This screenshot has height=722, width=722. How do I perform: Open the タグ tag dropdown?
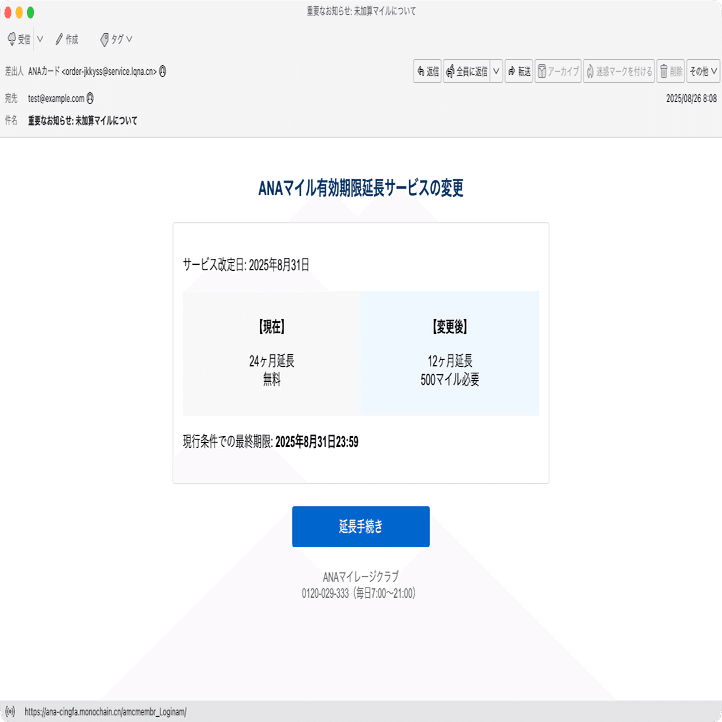click(x=116, y=40)
